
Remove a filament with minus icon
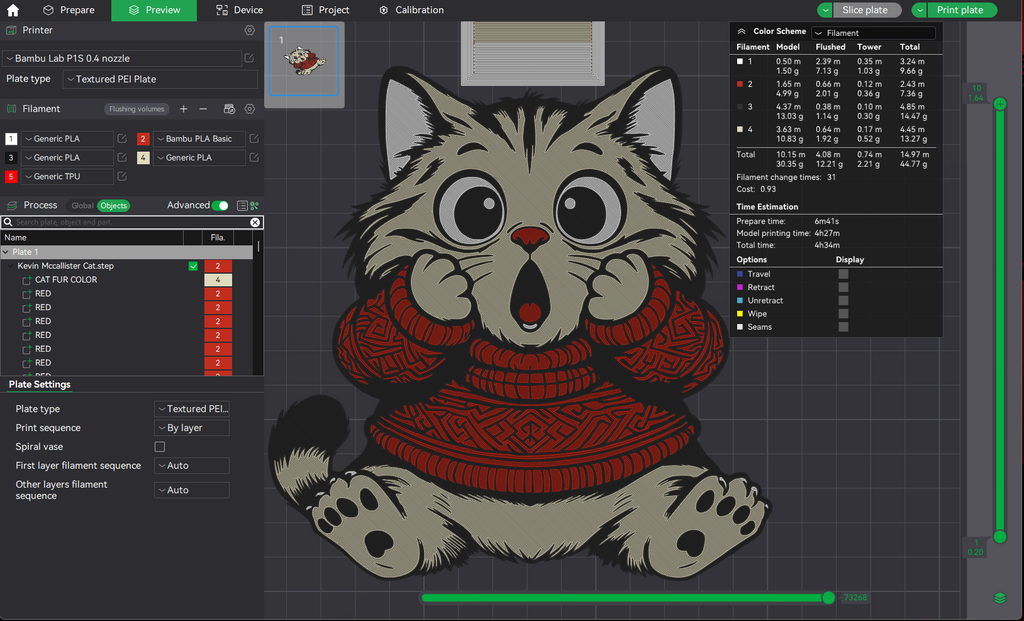tap(203, 109)
